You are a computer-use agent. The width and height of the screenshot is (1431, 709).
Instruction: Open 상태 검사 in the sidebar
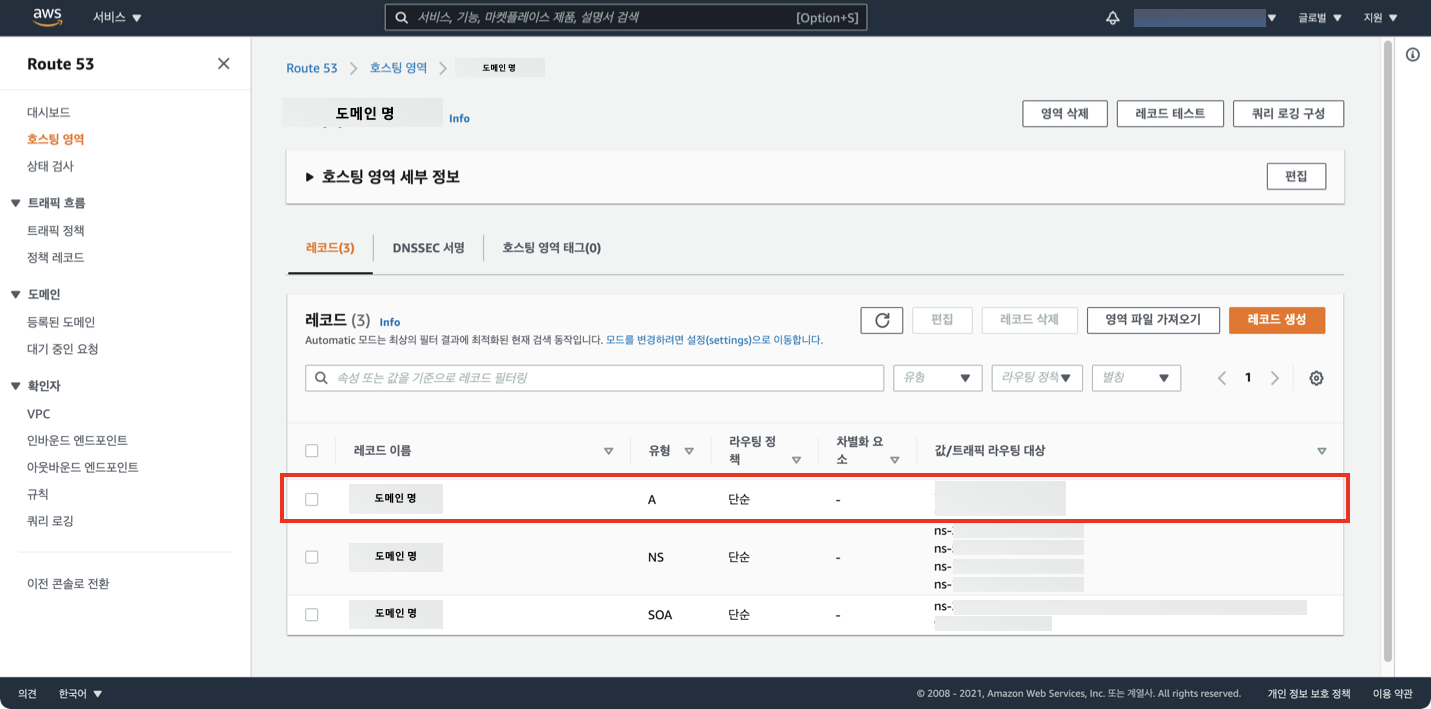pyautogui.click(x=50, y=167)
